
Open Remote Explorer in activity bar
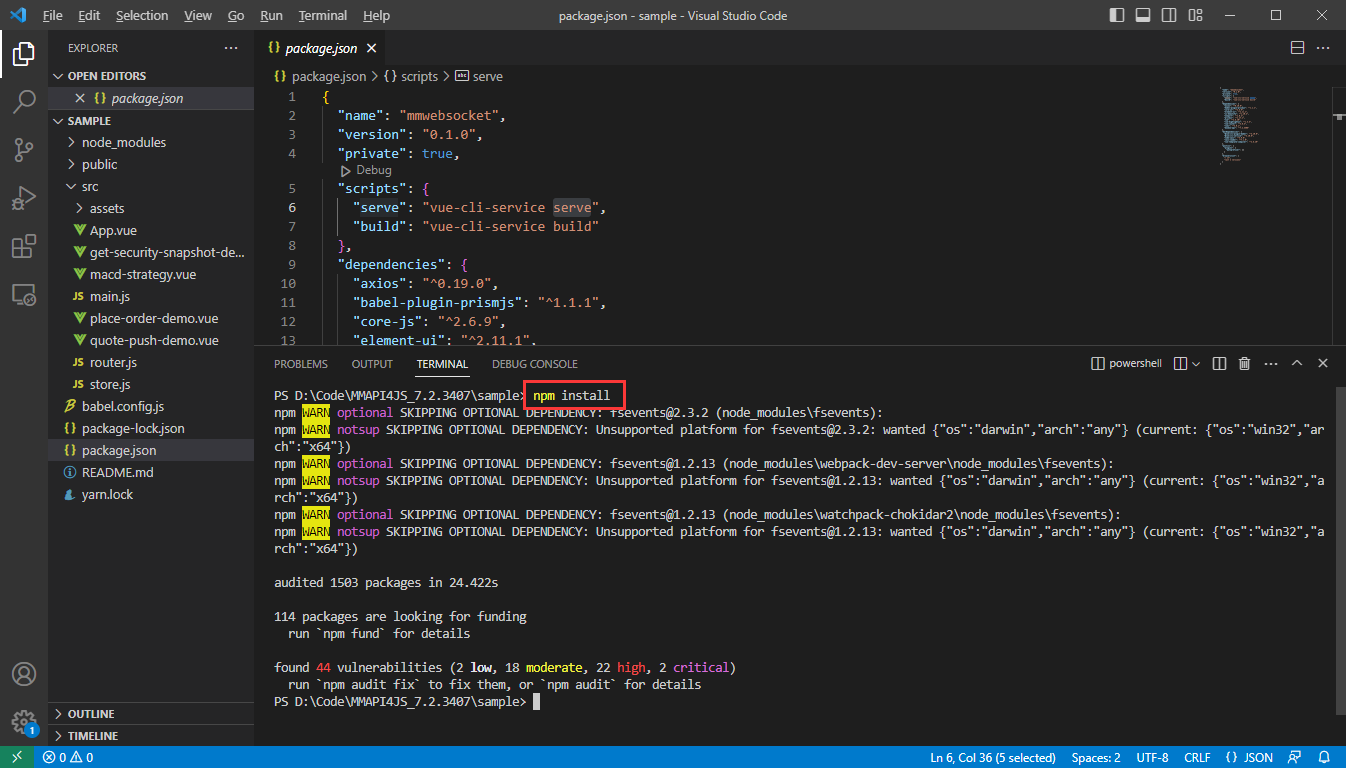[x=24, y=295]
